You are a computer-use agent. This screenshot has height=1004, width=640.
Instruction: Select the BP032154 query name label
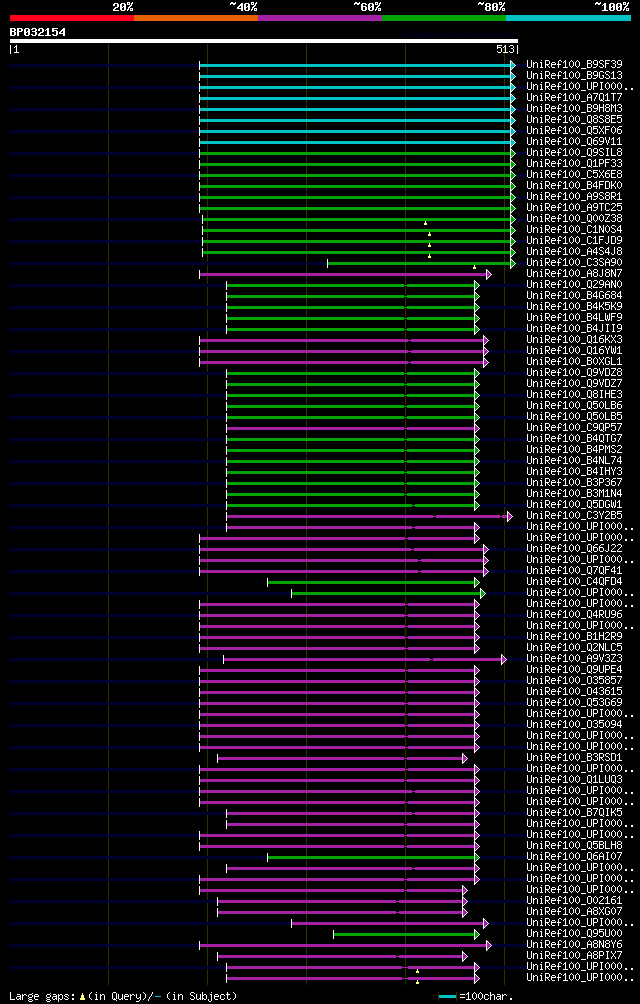pos(38,31)
